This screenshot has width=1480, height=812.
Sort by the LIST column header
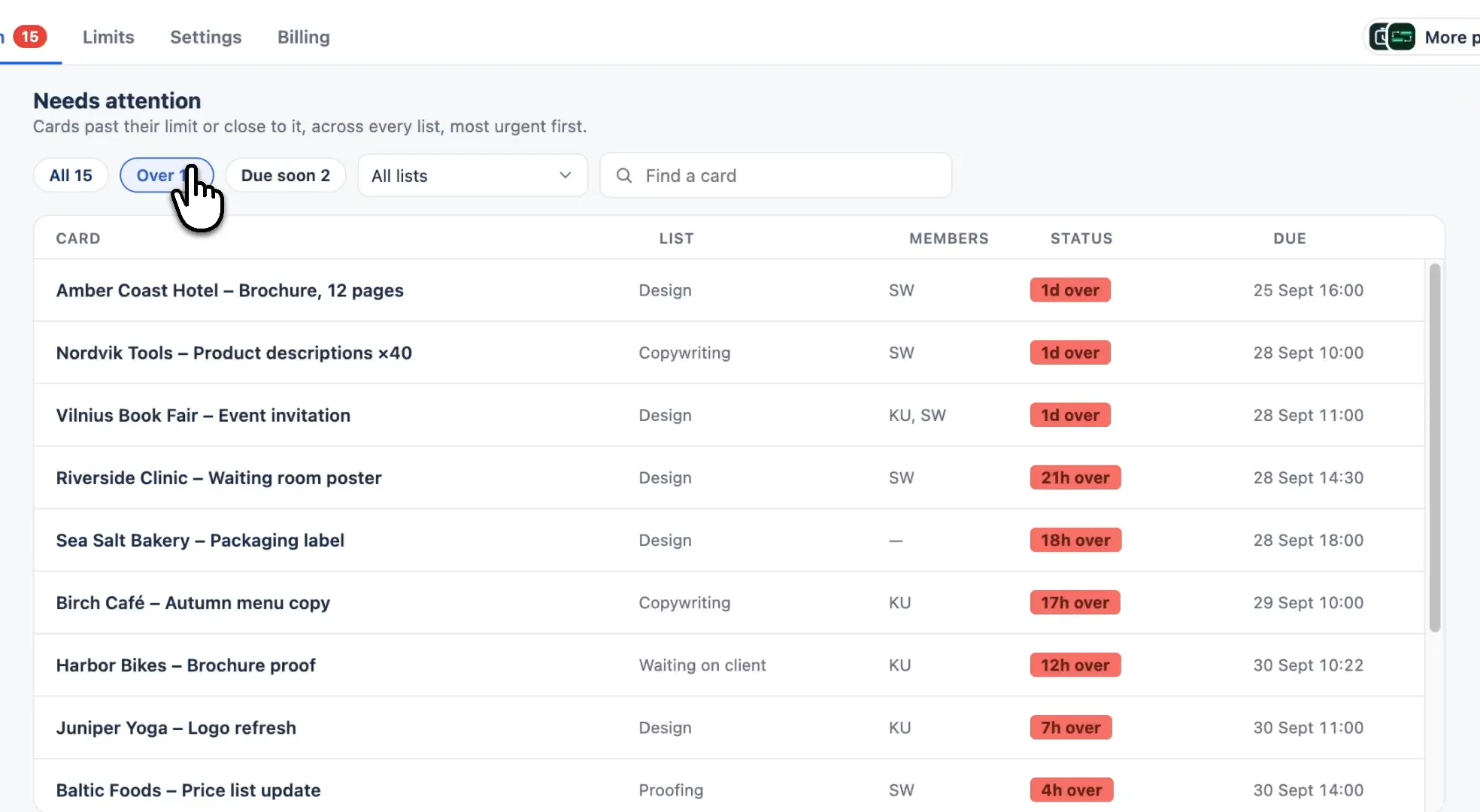click(x=676, y=238)
